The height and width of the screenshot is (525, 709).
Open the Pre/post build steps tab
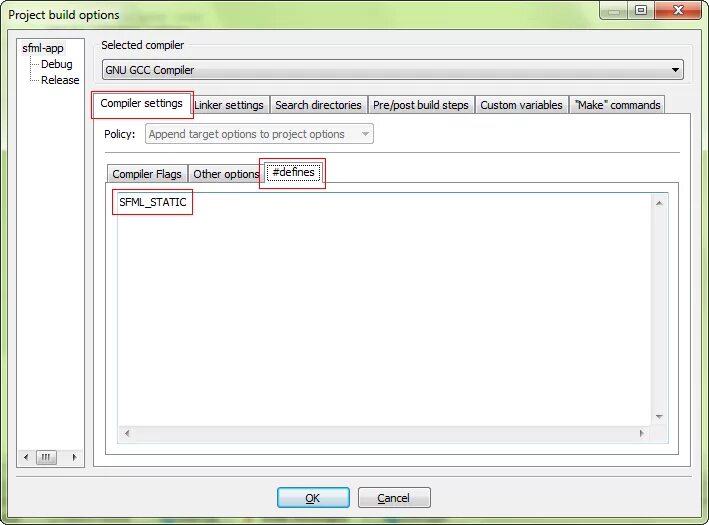pos(421,105)
